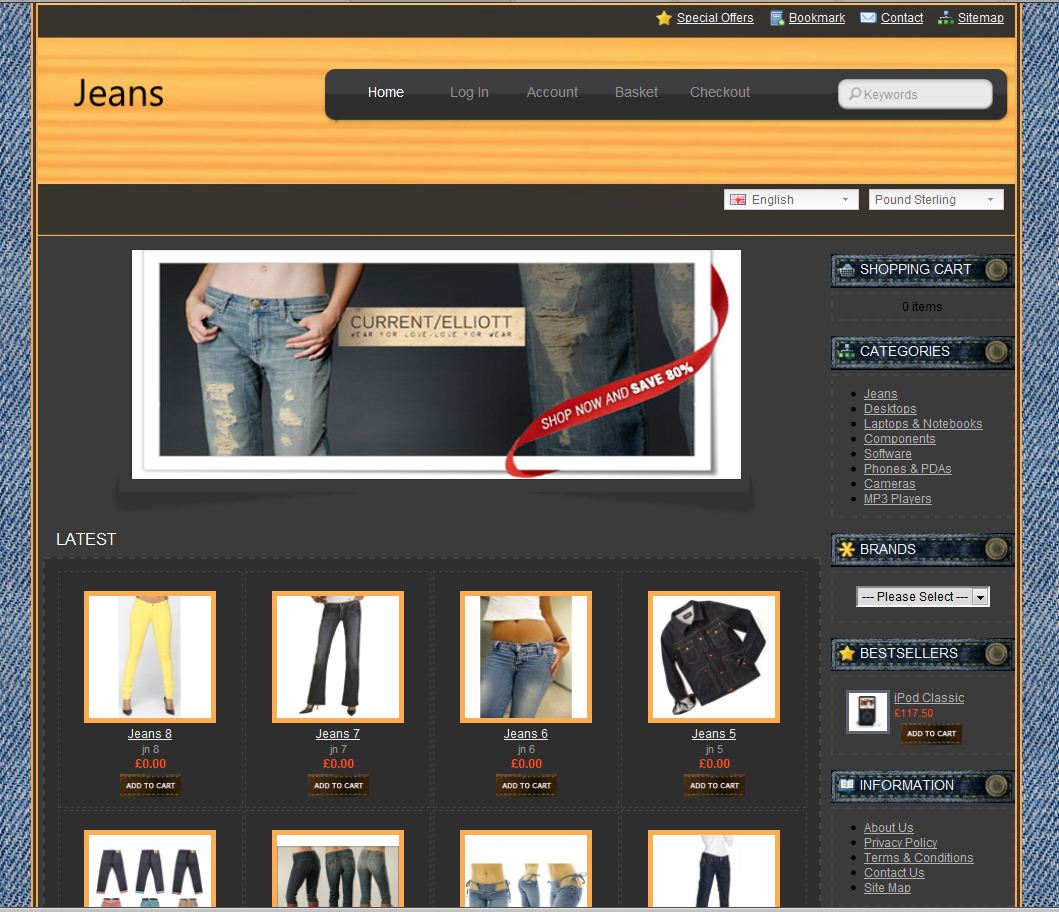Open the Site Map information link
The width and height of the screenshot is (1059, 912).
pos(887,888)
